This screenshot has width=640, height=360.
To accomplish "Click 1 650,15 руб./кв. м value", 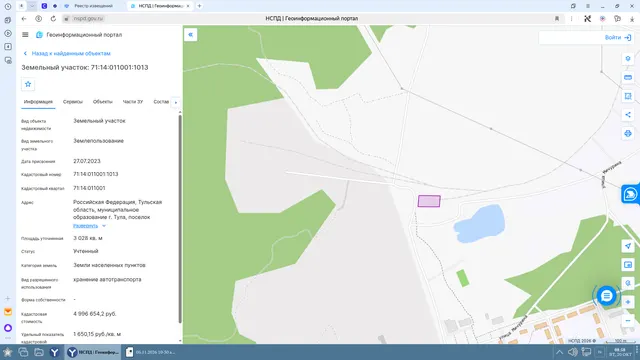I will tap(97, 334).
